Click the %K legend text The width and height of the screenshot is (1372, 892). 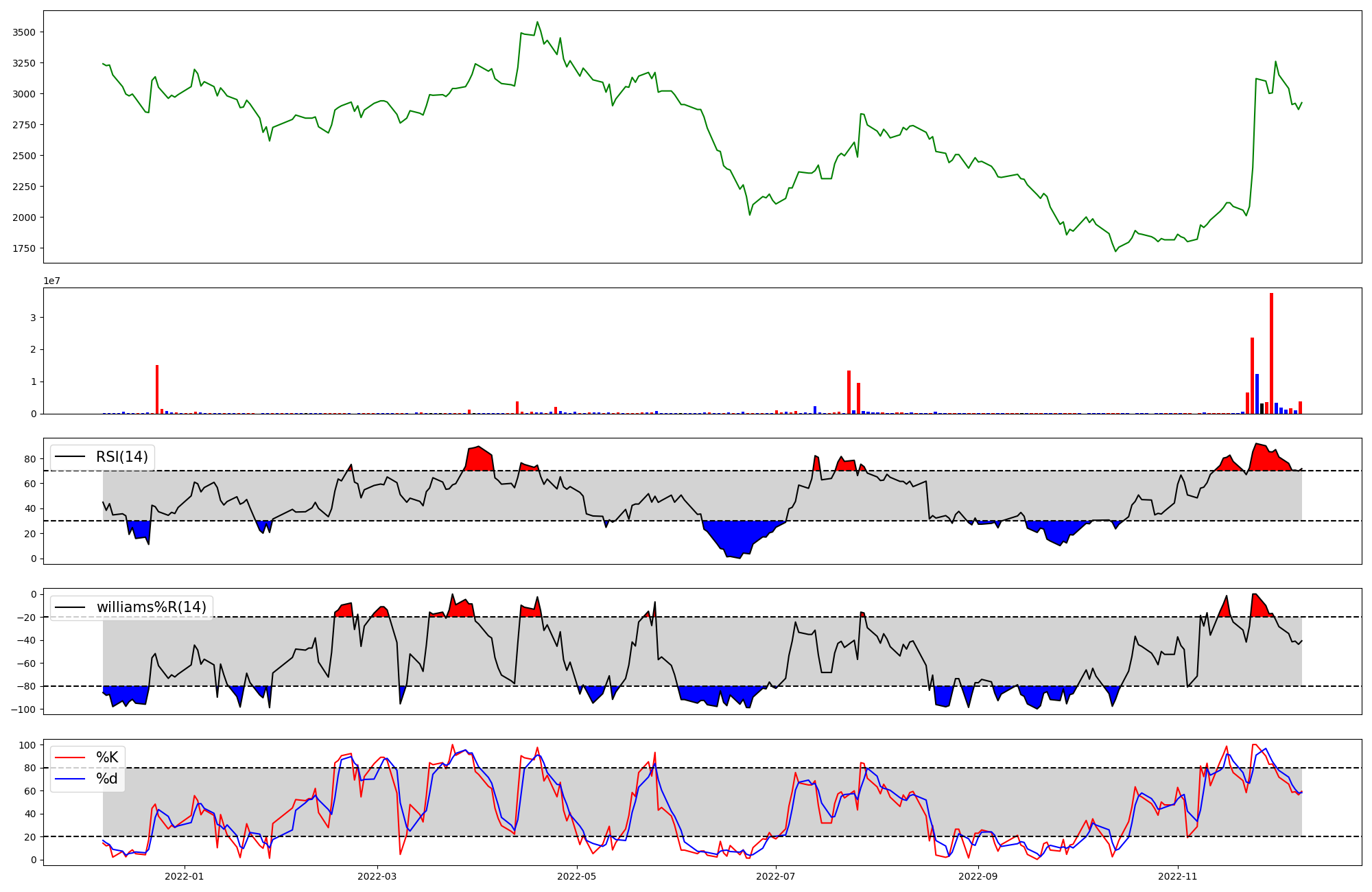(107, 758)
